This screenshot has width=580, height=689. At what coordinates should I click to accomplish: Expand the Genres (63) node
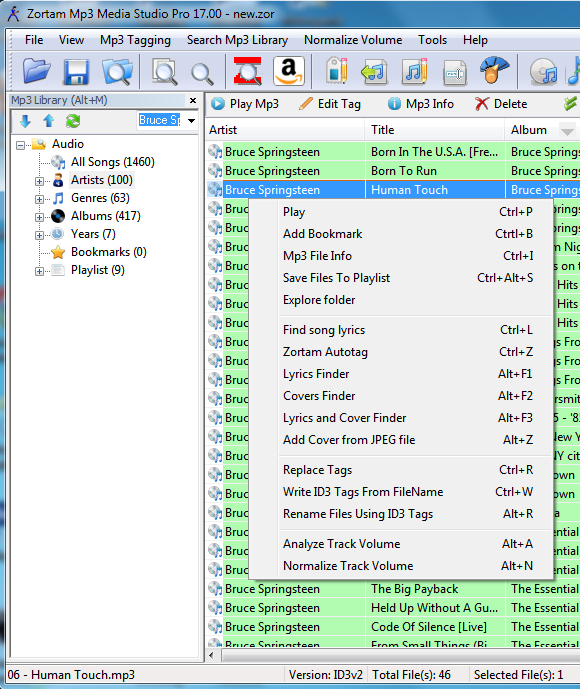click(39, 199)
